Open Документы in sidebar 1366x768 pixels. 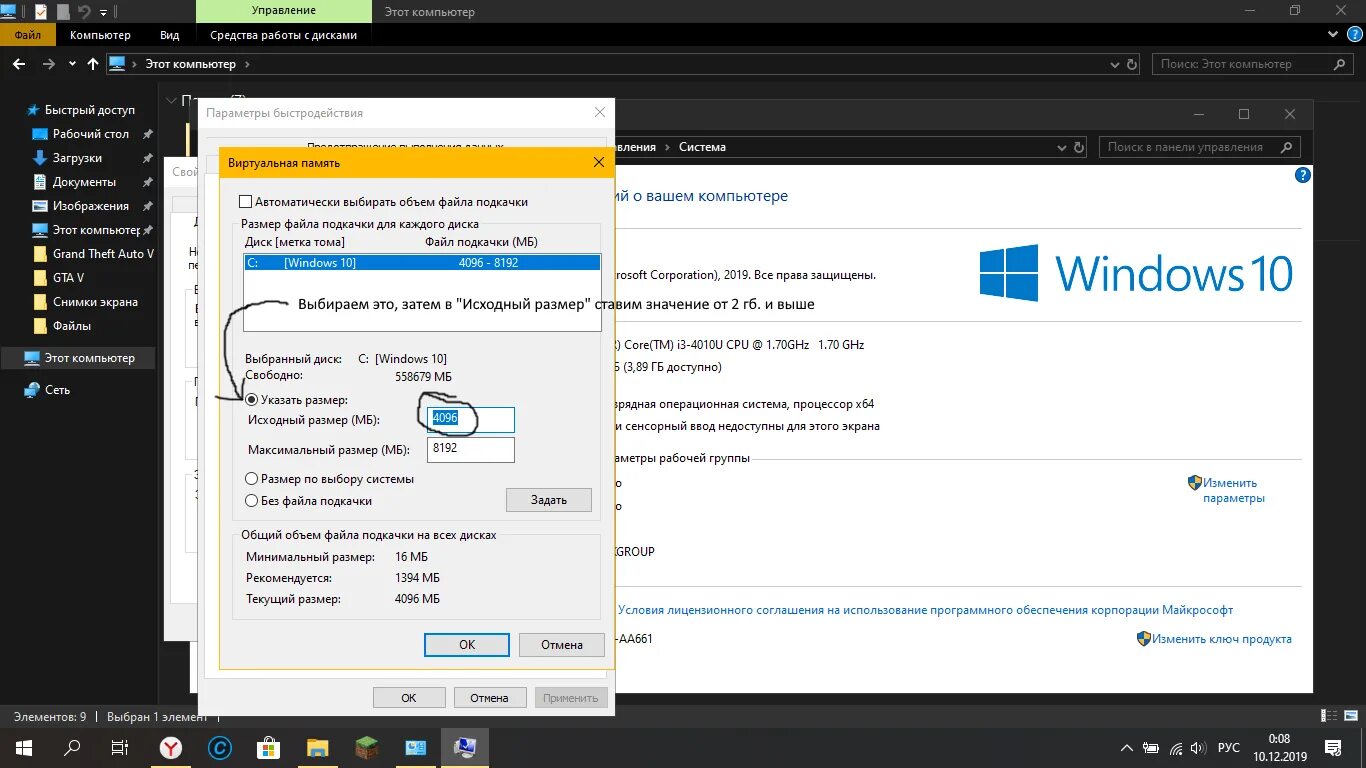click(x=84, y=182)
